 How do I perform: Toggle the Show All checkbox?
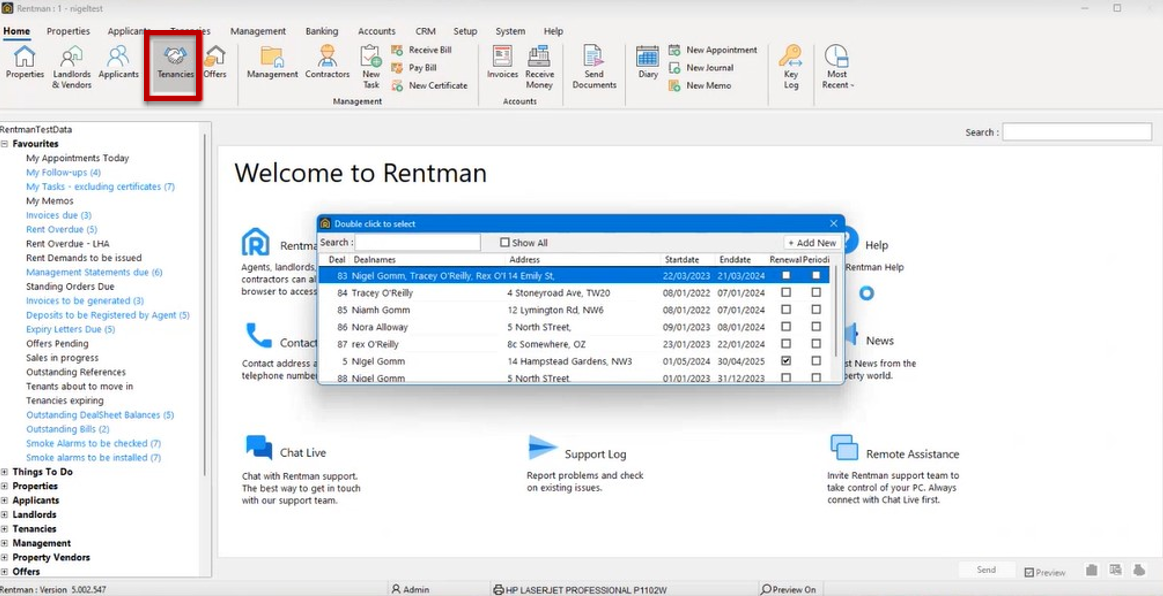pyautogui.click(x=505, y=242)
